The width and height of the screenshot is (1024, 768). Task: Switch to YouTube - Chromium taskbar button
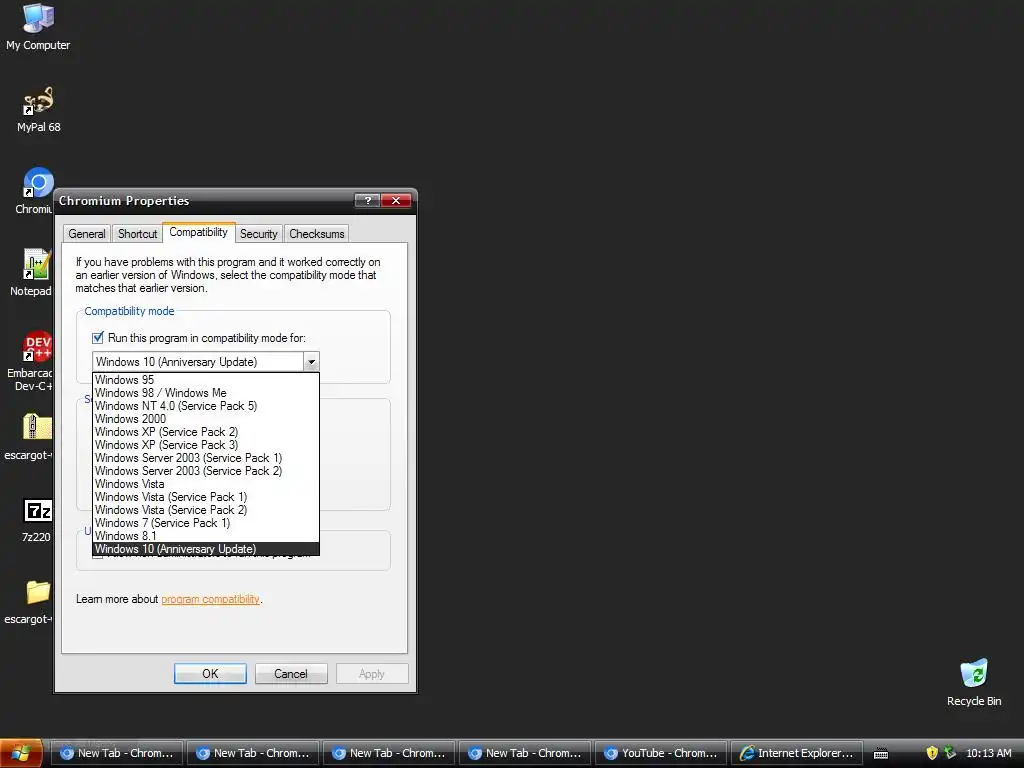click(x=661, y=753)
